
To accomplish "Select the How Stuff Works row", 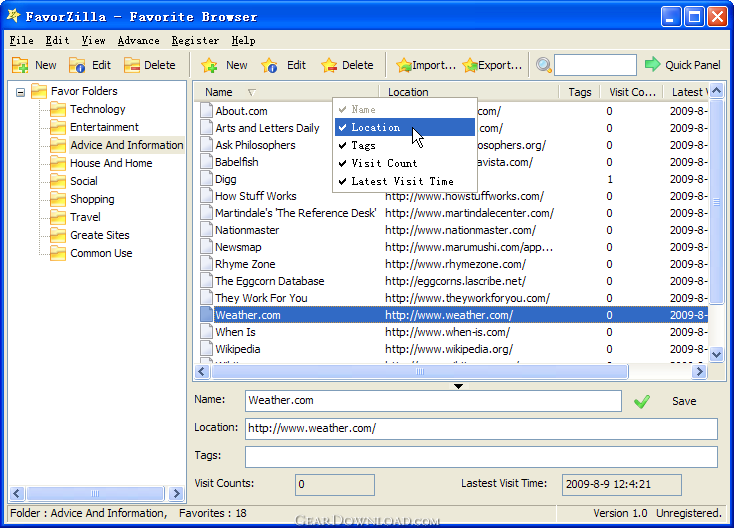I will pos(454,196).
